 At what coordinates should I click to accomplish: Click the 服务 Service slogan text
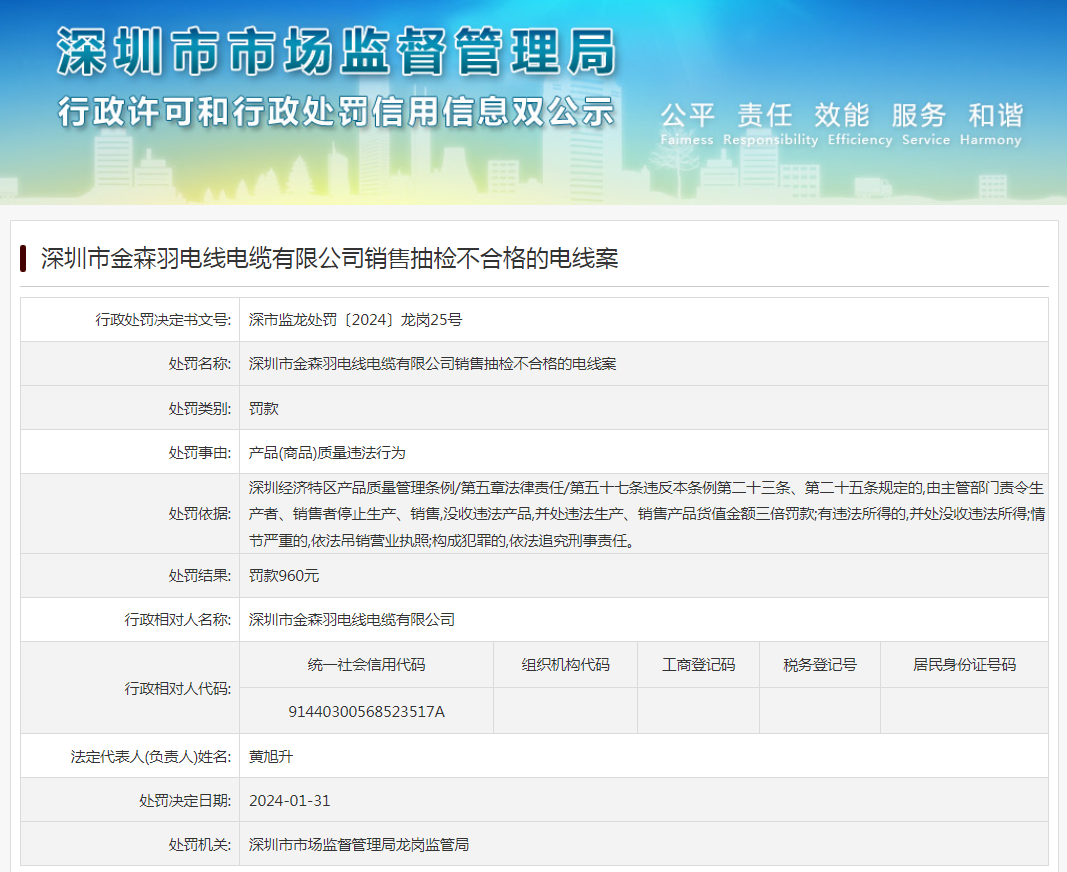[x=925, y=123]
